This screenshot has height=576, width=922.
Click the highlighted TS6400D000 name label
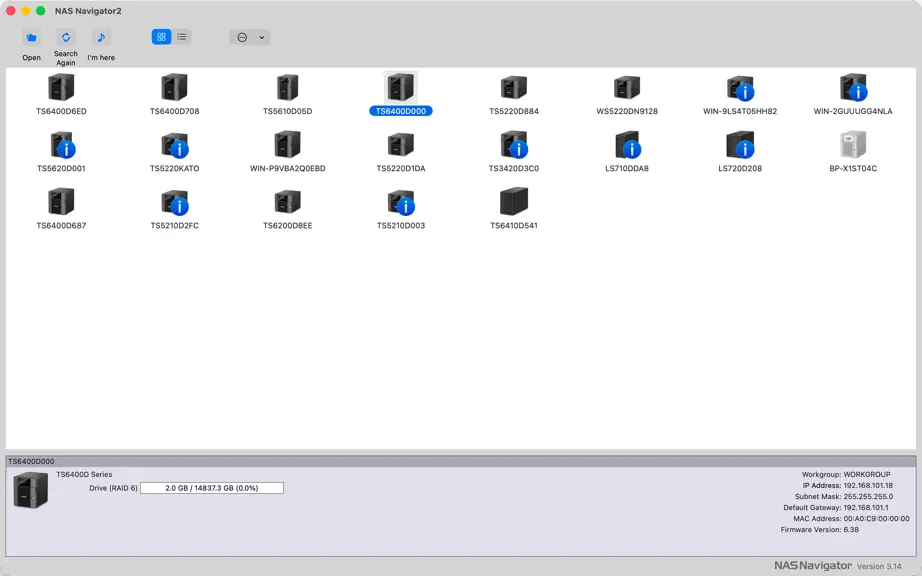(x=400, y=111)
